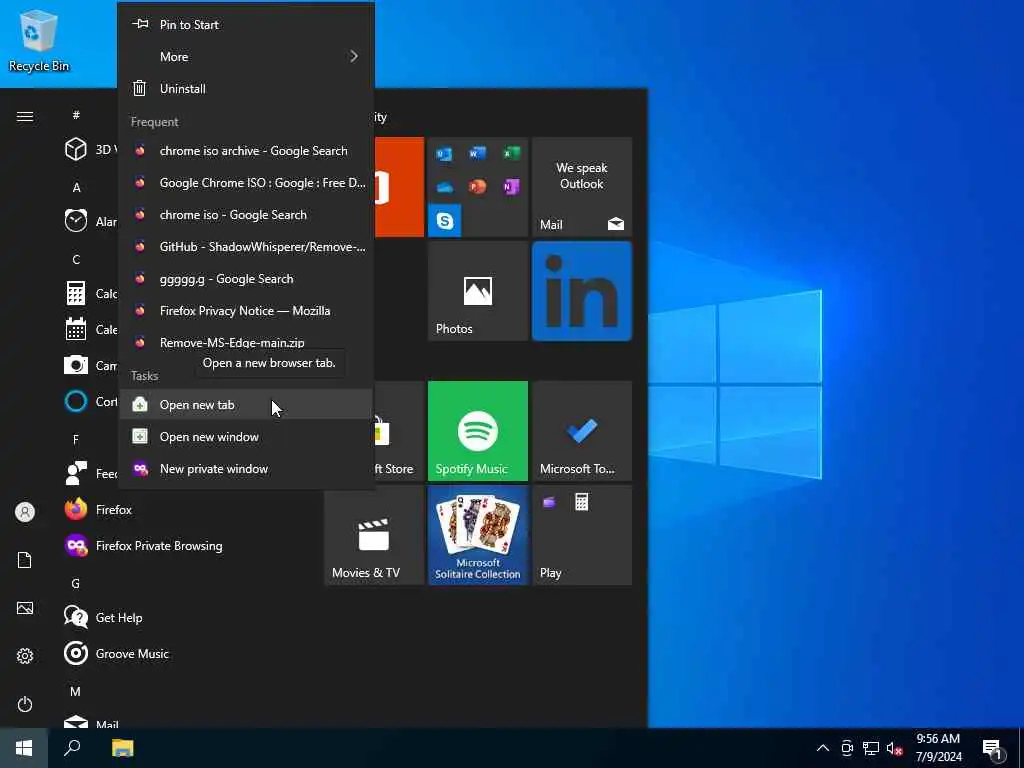The width and height of the screenshot is (1024, 768).
Task: Click the Windows Start button
Action: pos(24,748)
